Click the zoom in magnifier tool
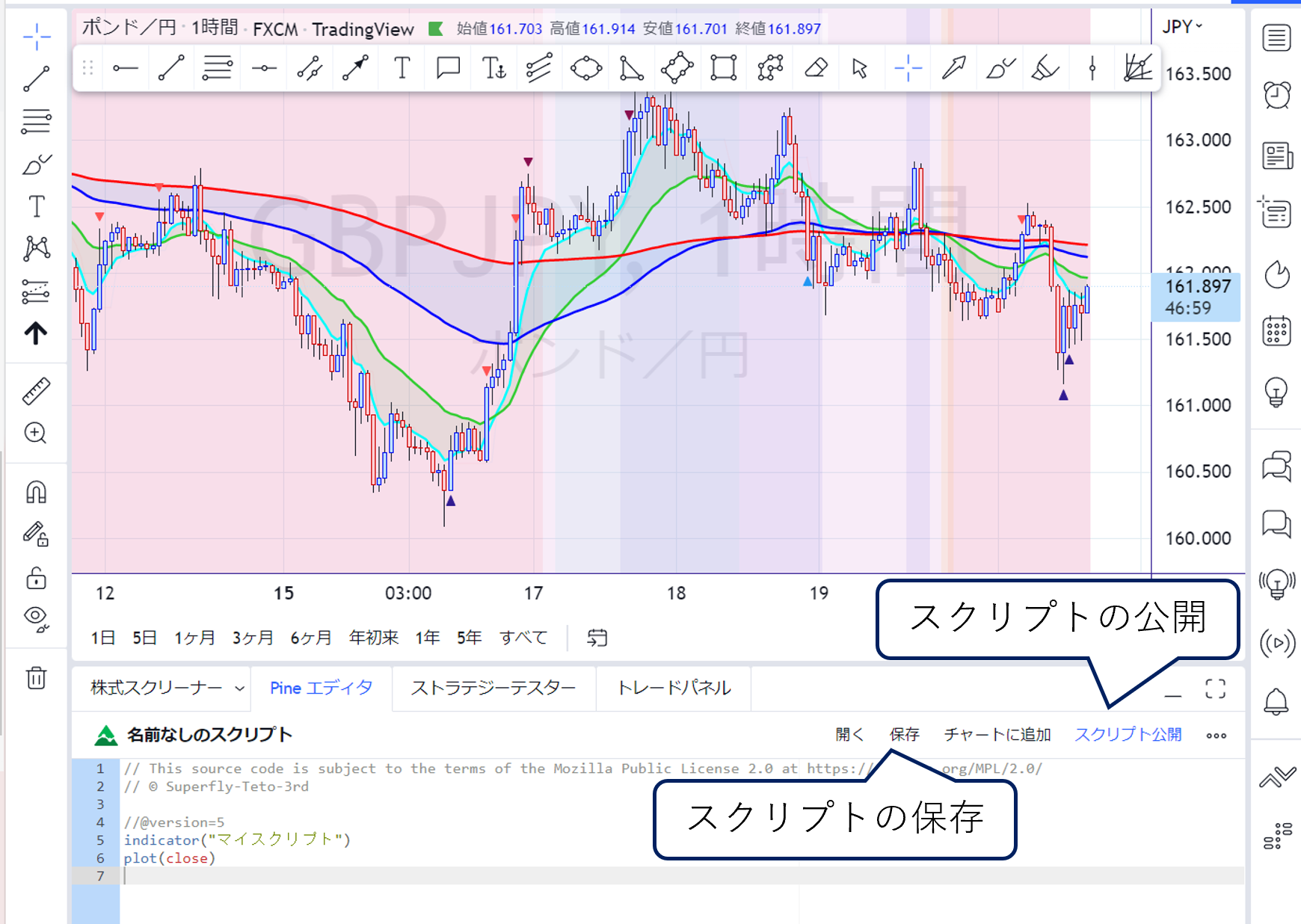This screenshot has width=1301, height=924. (x=36, y=433)
